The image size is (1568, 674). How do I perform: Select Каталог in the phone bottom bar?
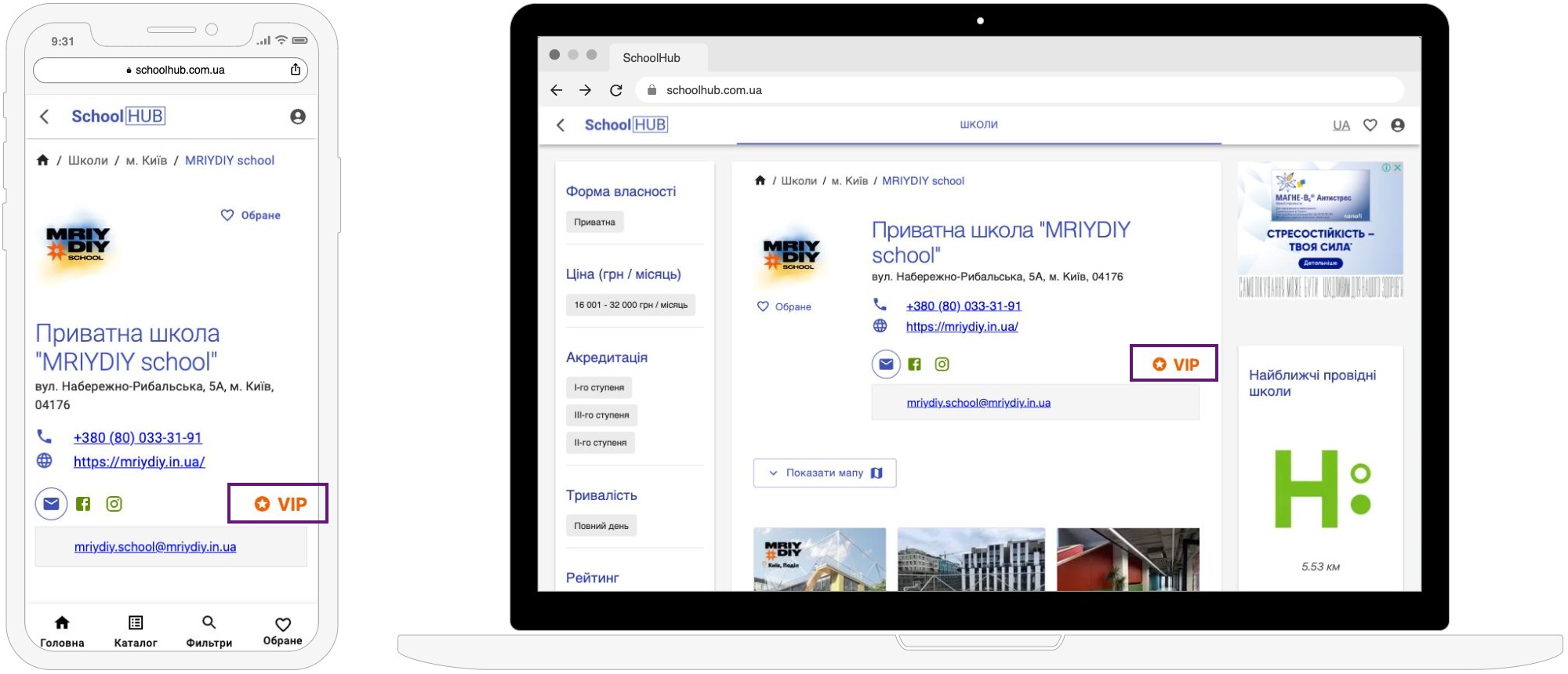pos(136,632)
